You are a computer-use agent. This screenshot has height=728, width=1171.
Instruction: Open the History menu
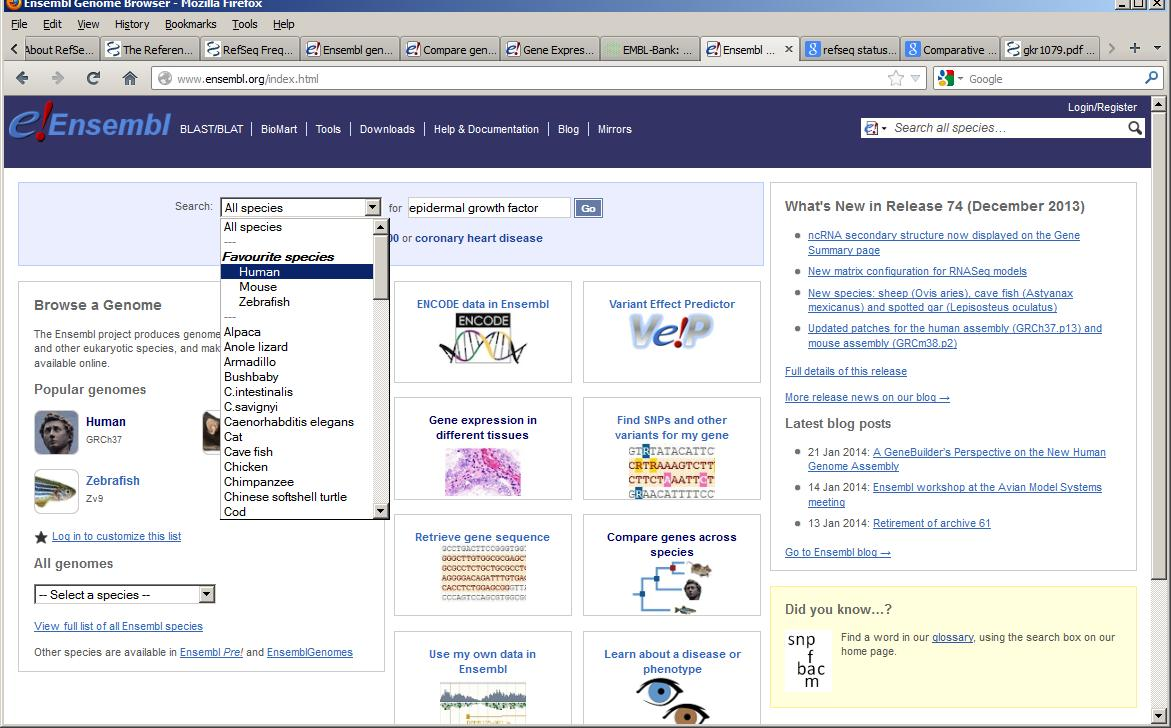[132, 24]
